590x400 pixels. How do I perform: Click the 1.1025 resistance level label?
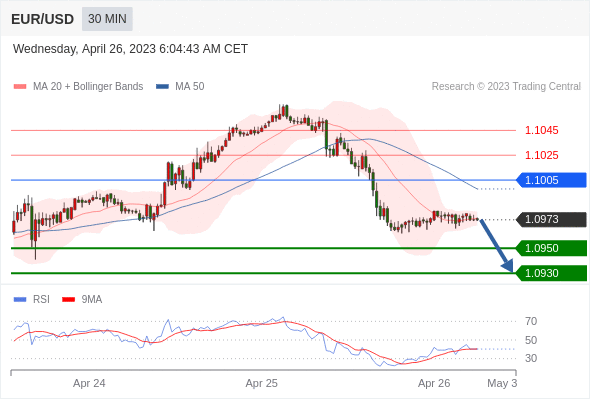coord(541,155)
